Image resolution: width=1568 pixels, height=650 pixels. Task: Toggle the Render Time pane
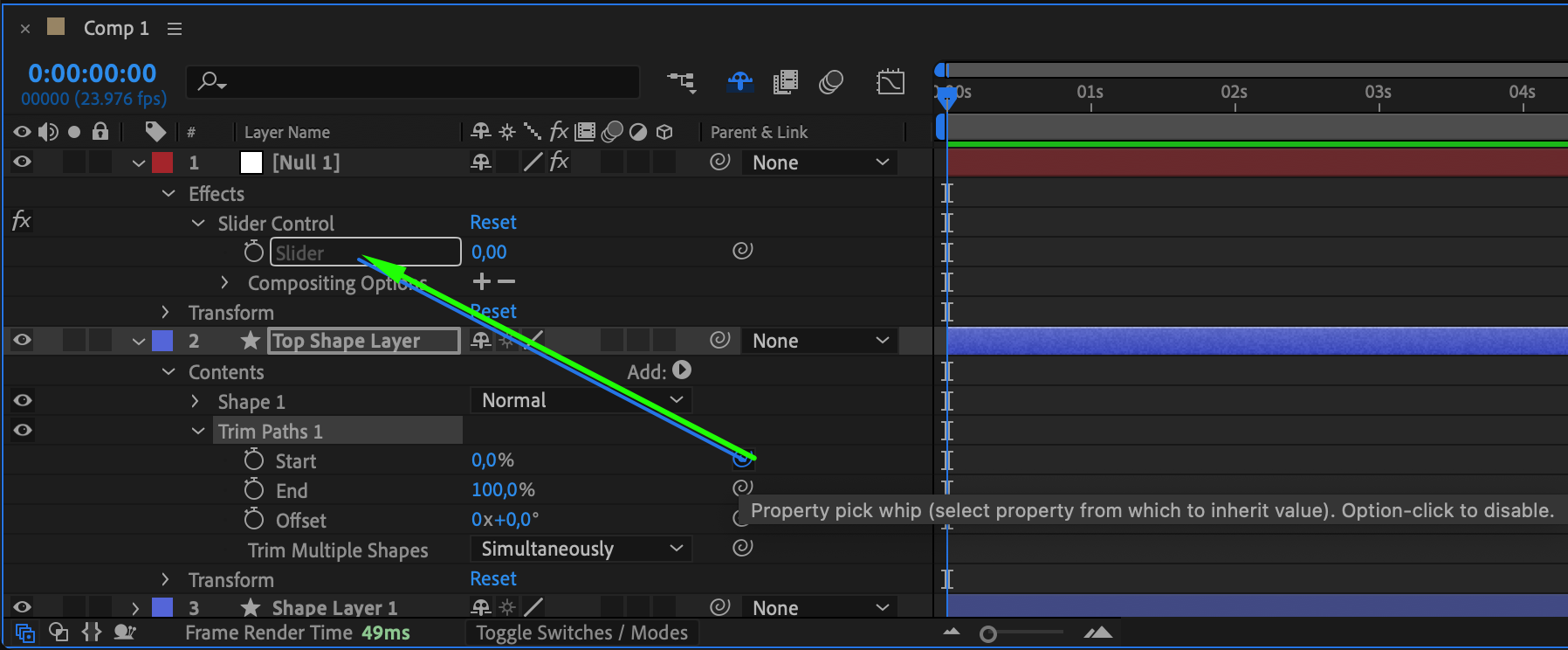(x=125, y=633)
